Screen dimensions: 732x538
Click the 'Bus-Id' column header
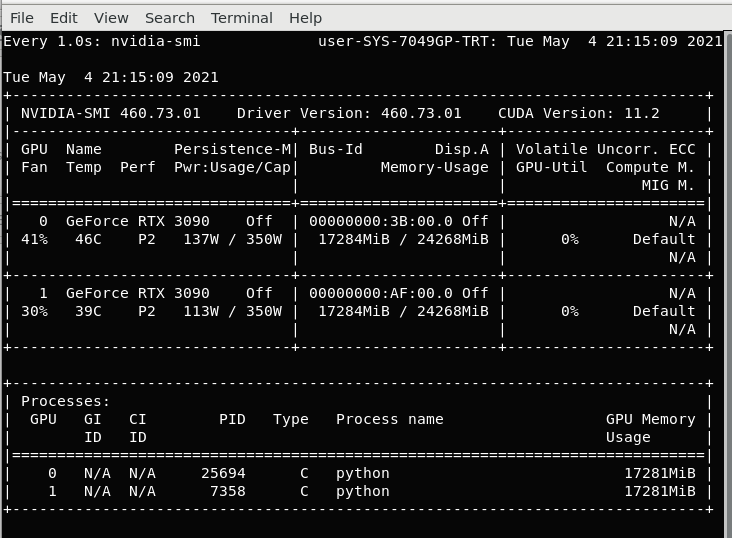point(336,149)
